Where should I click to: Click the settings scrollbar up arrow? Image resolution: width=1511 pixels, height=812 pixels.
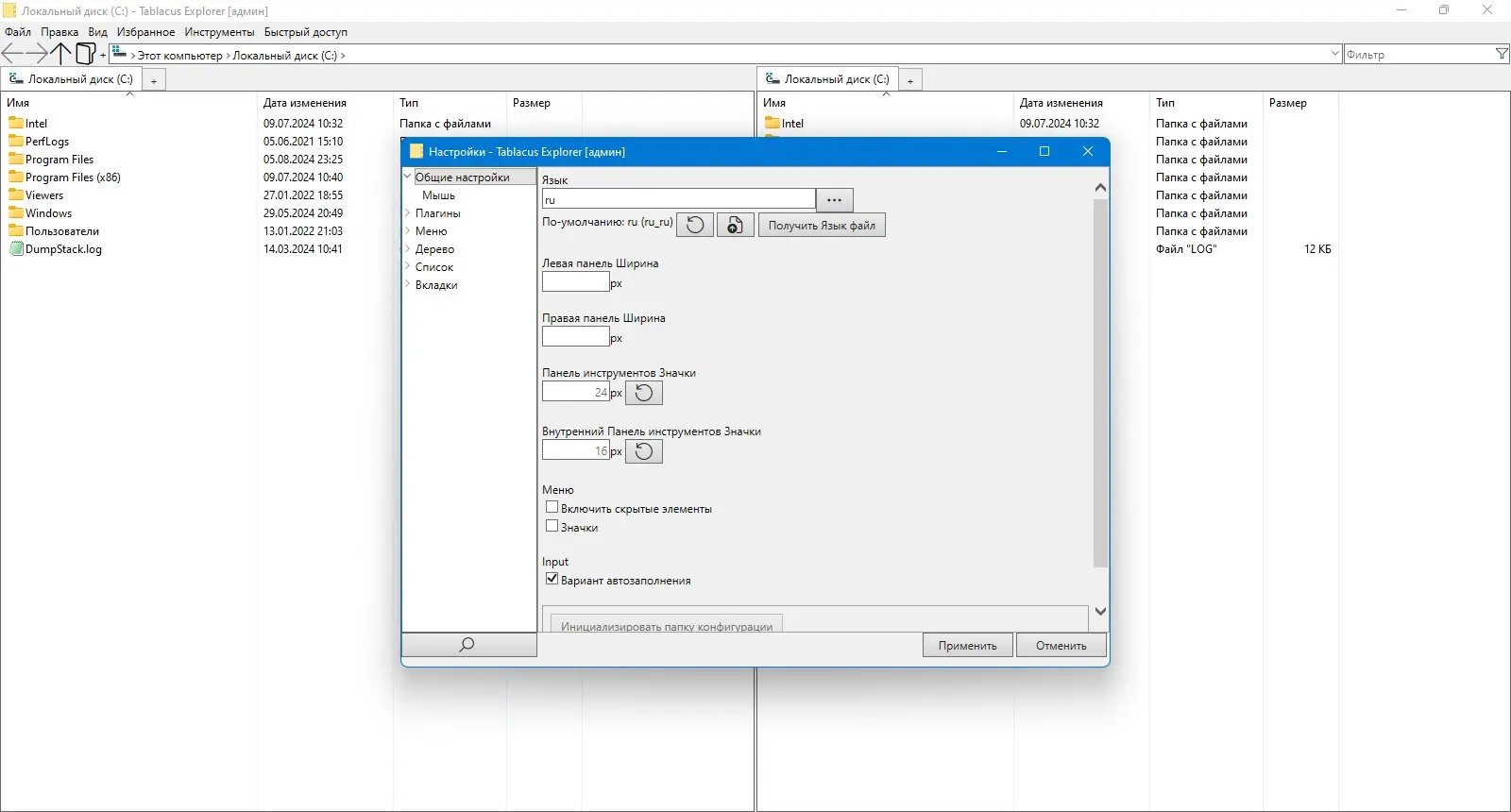pos(1100,187)
